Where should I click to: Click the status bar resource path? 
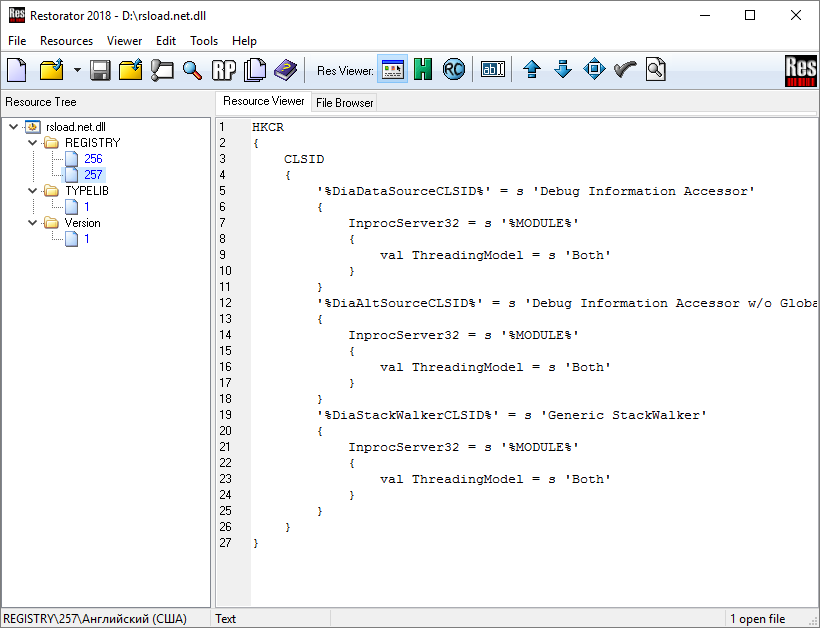click(95, 619)
